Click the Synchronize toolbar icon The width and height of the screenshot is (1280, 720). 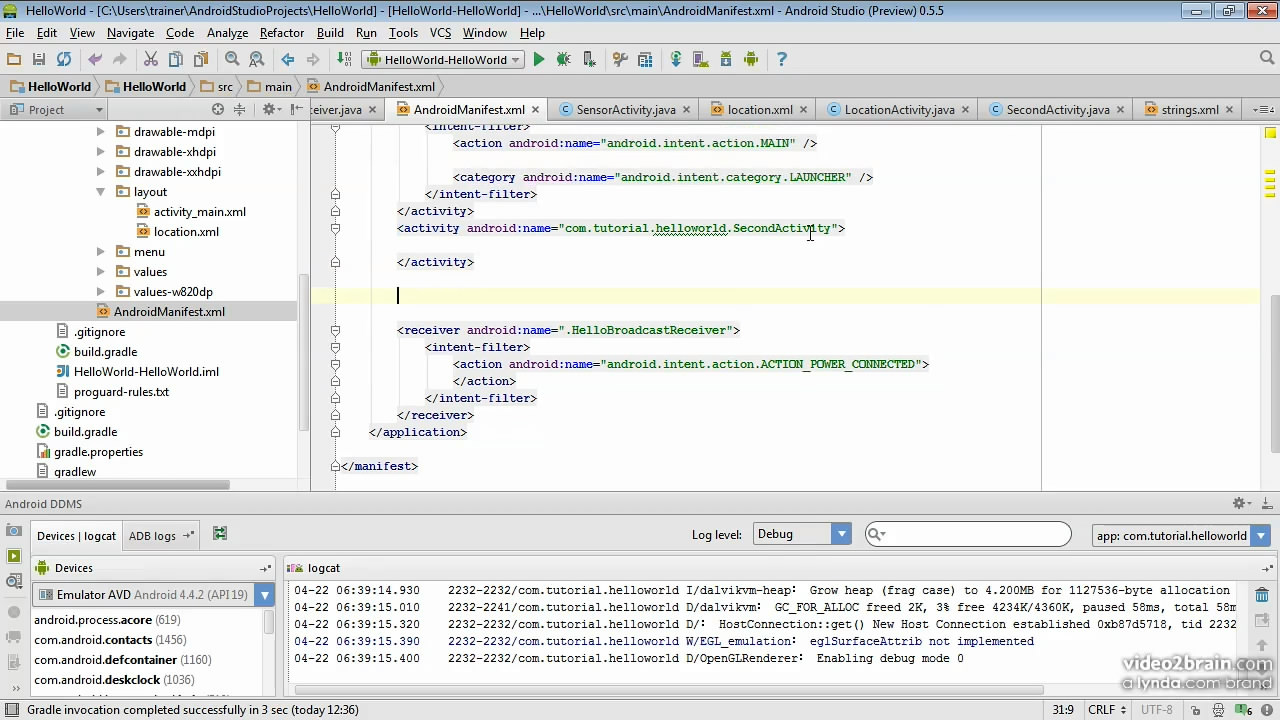click(63, 59)
